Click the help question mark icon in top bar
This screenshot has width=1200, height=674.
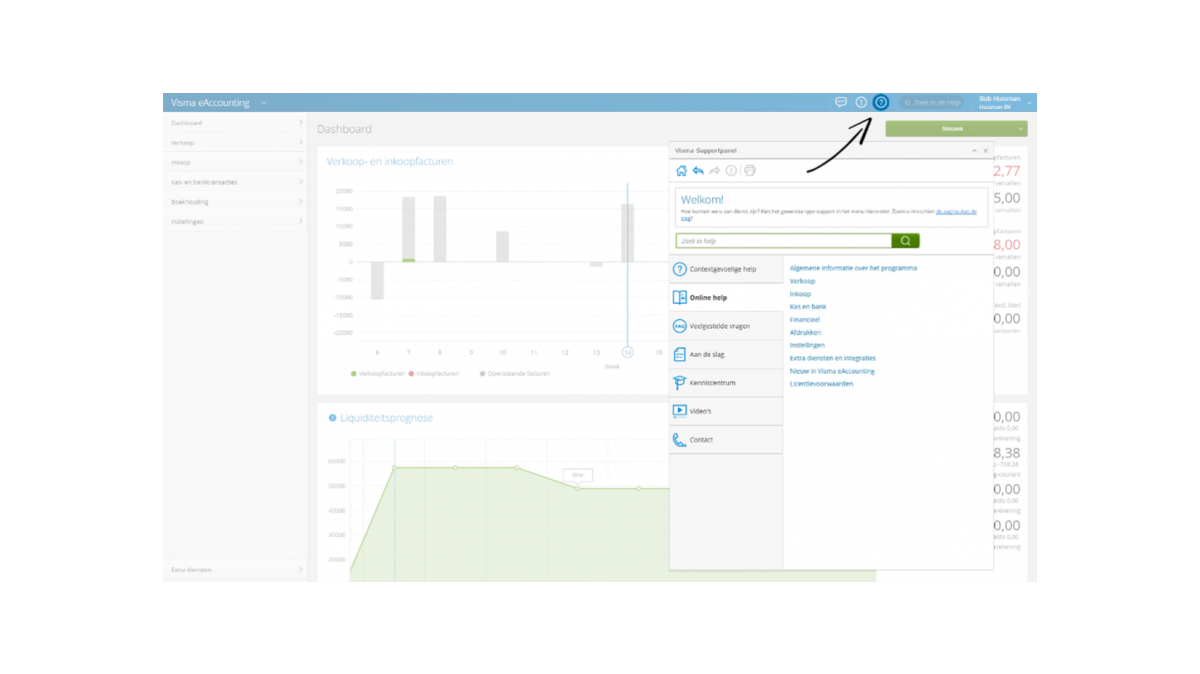pos(880,102)
